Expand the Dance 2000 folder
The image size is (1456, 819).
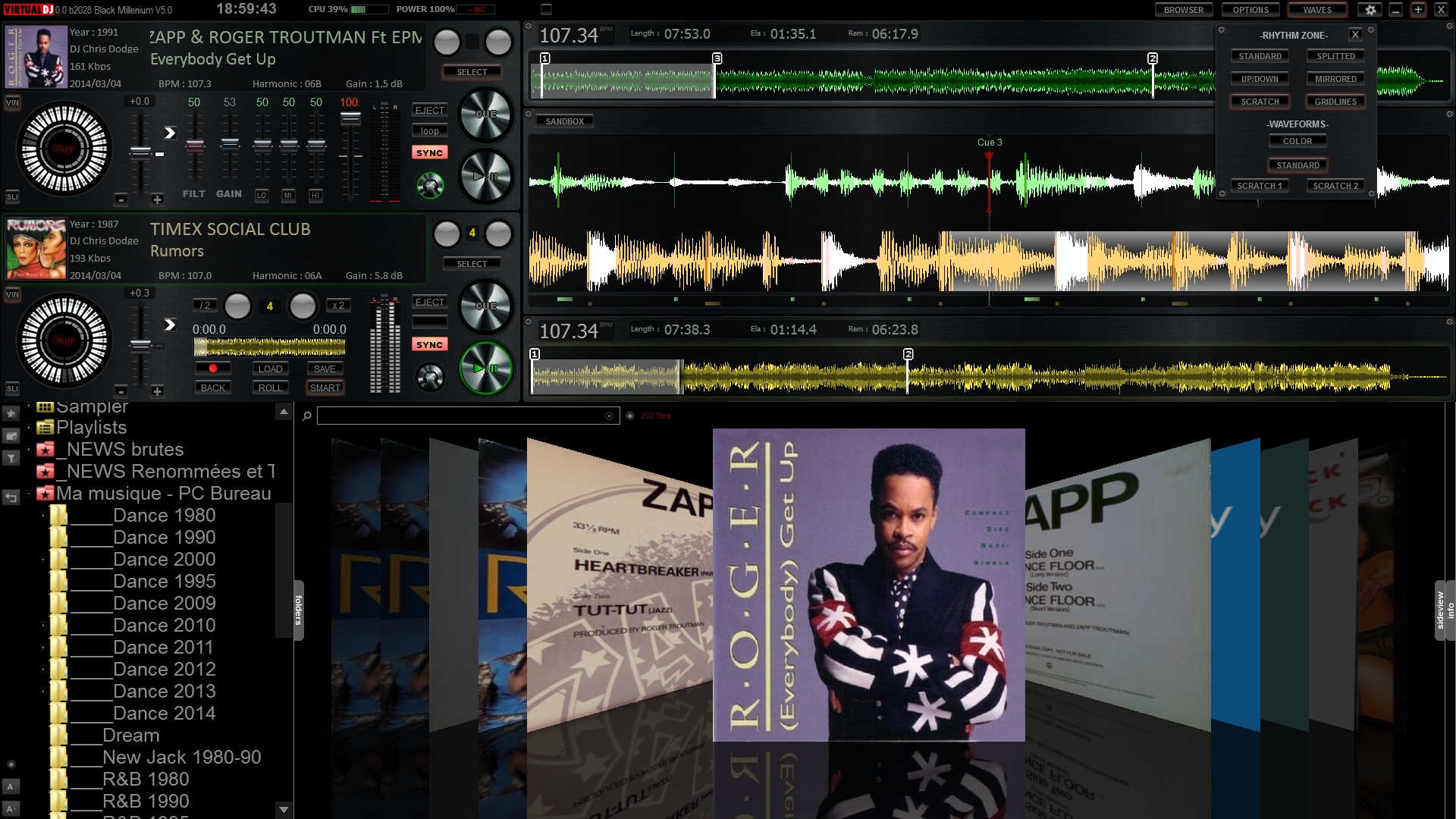pyautogui.click(x=43, y=560)
